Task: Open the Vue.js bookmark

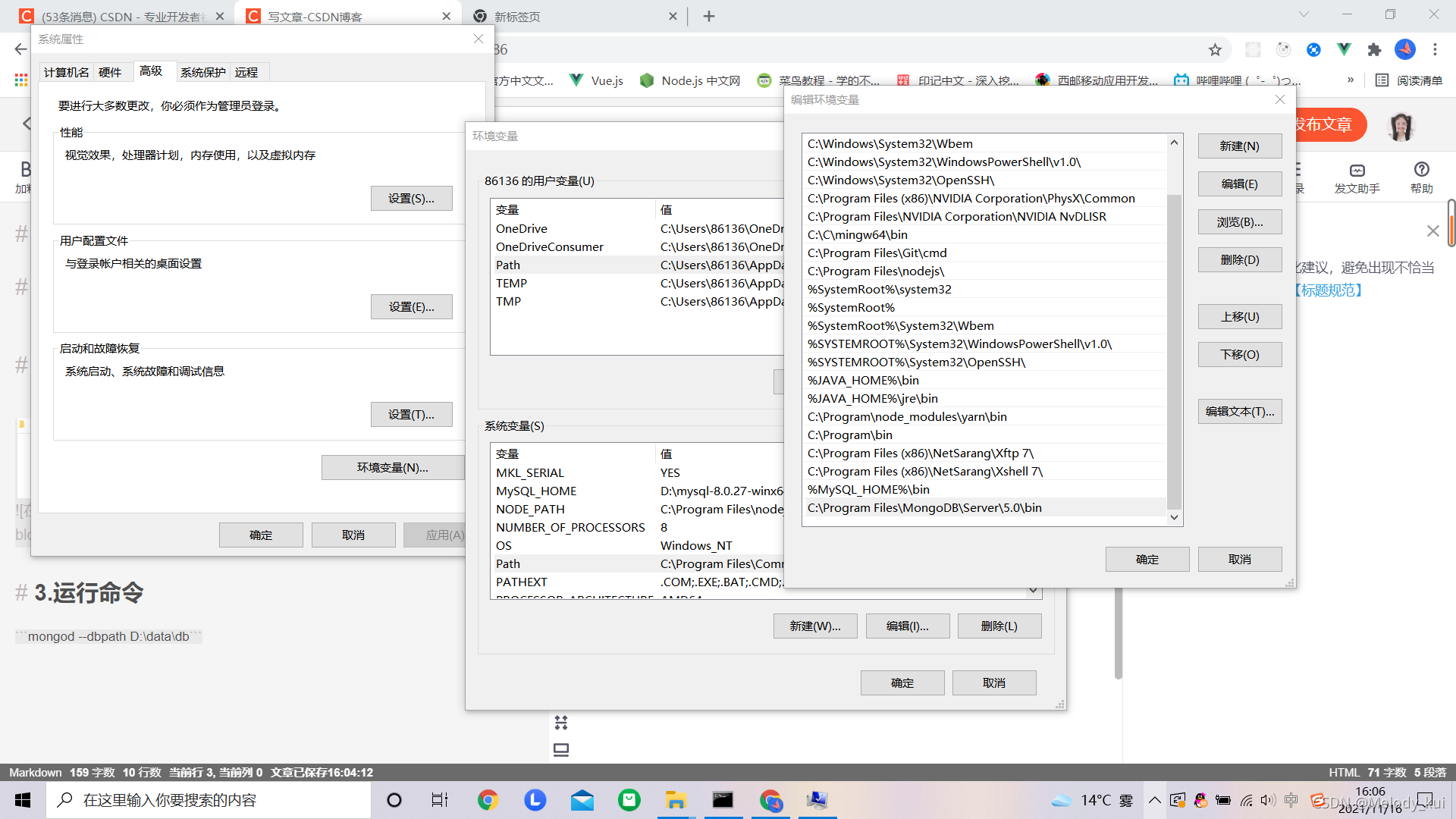Action: (597, 80)
